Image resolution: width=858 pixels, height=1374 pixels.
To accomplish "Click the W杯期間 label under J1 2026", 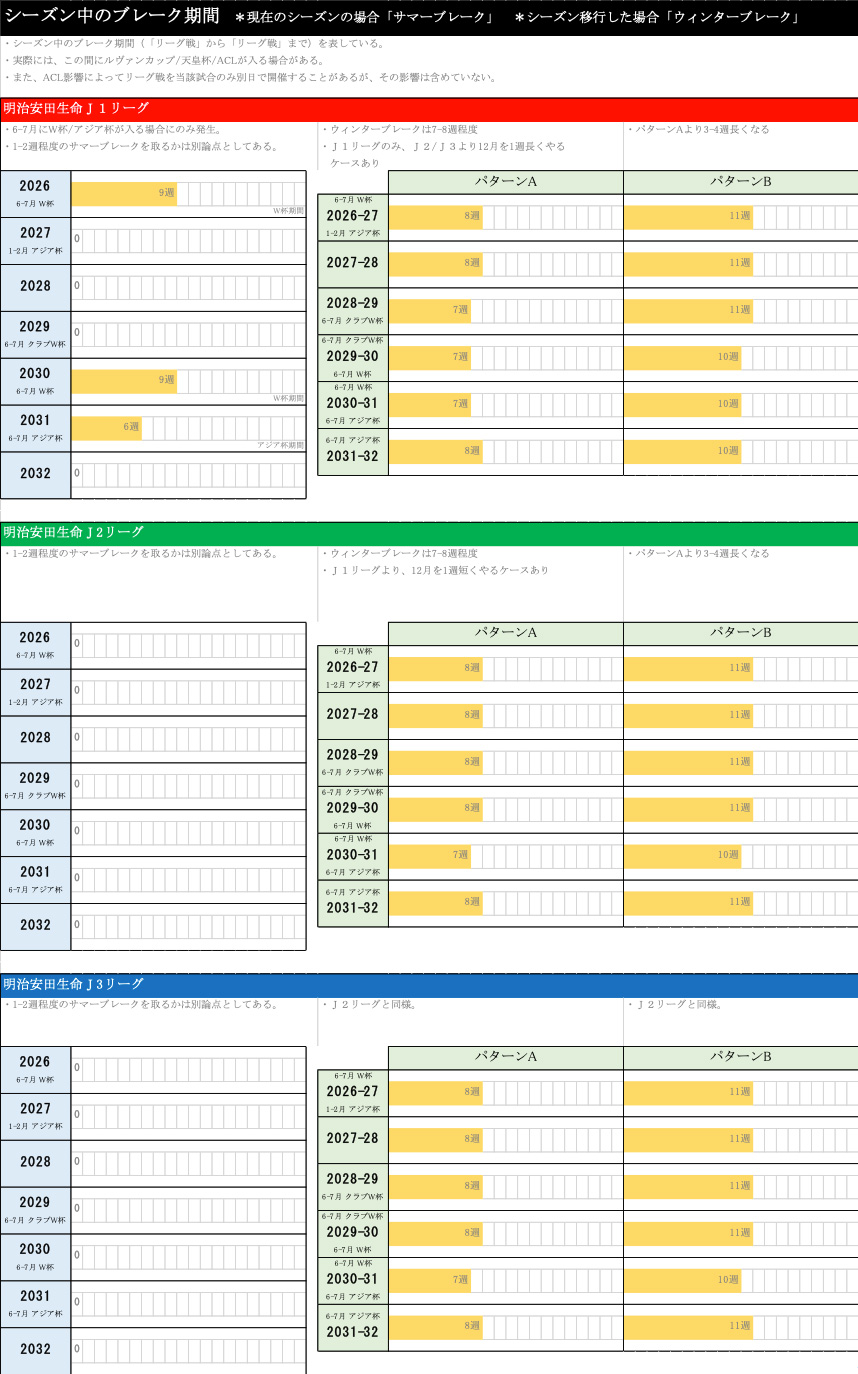I will [x=287, y=211].
